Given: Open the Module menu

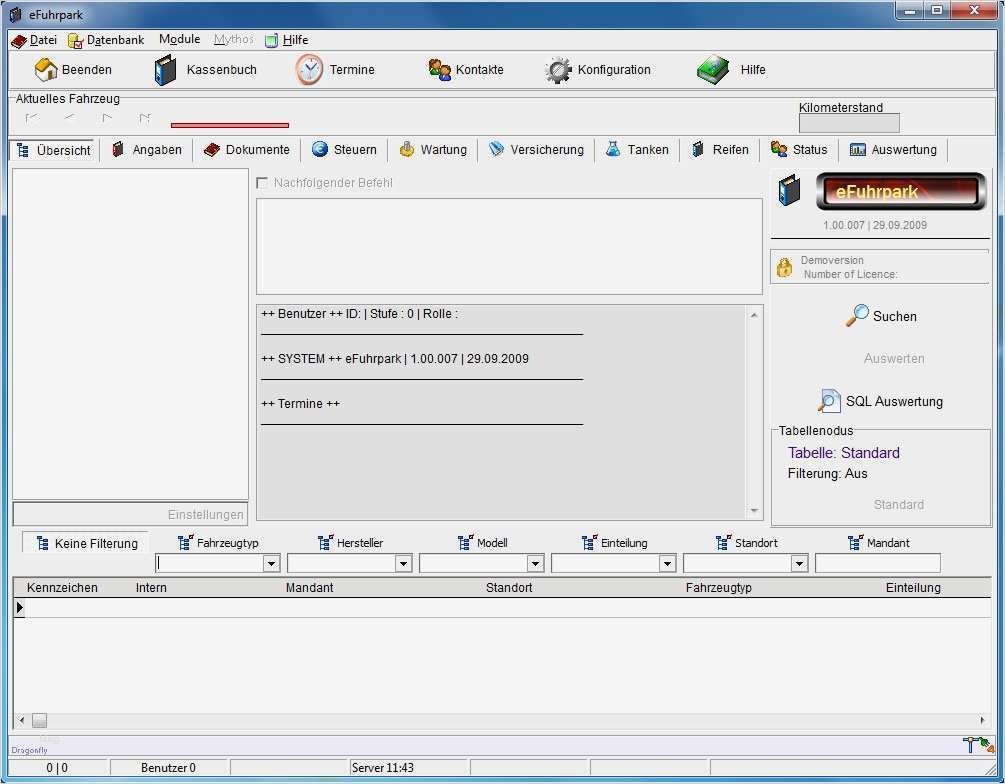Looking at the screenshot, I should pyautogui.click(x=179, y=39).
